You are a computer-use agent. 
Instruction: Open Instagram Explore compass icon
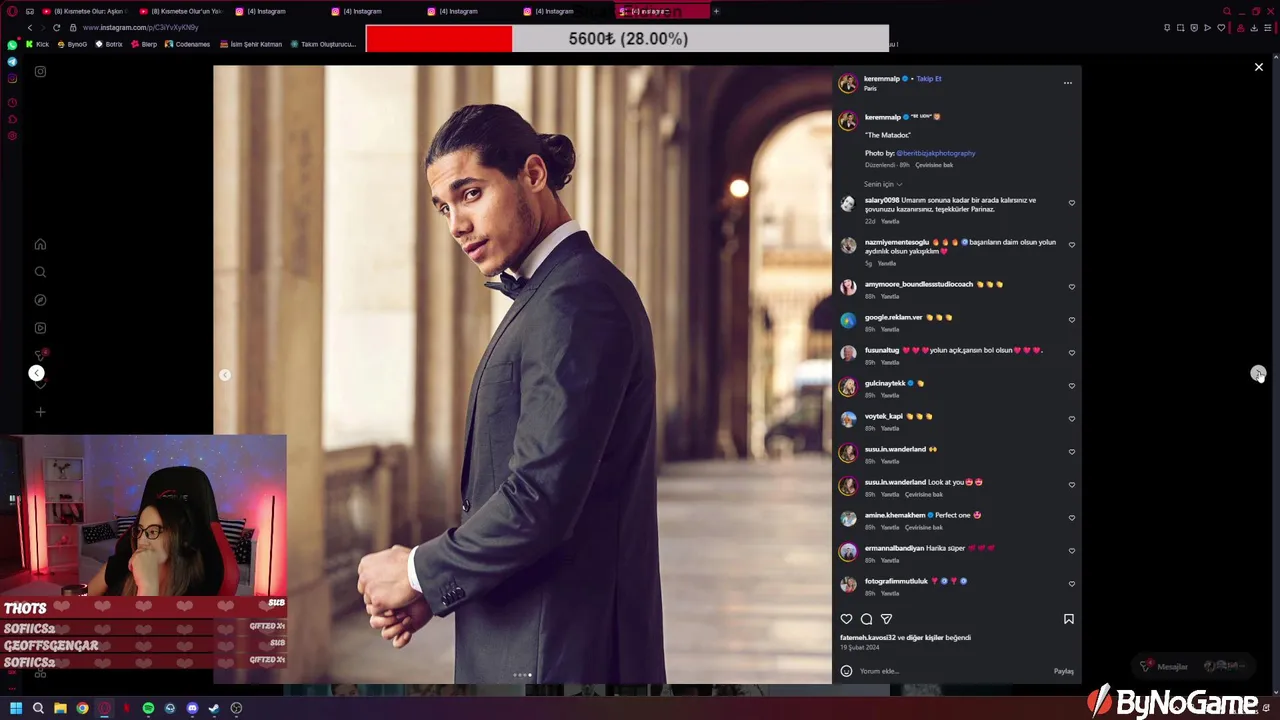tap(40, 300)
